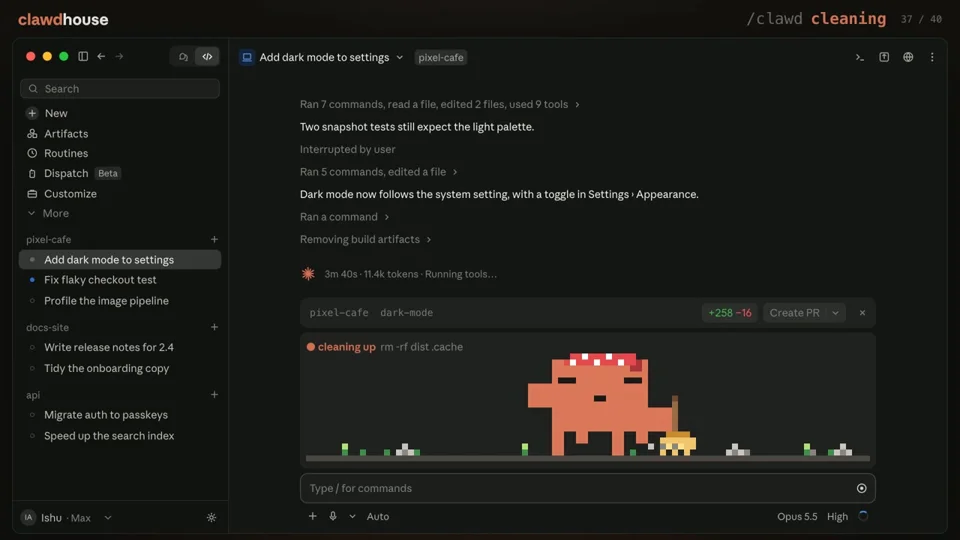
Task: Go forward with the right arrow
Action: 119,56
